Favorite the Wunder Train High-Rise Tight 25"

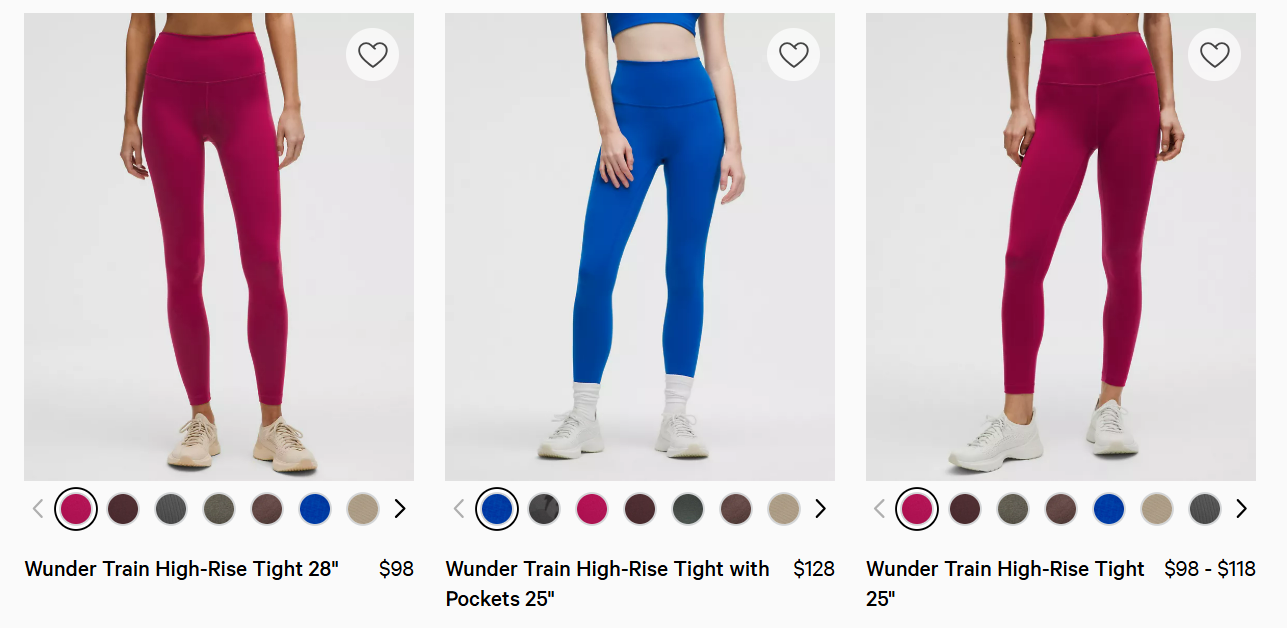[x=1214, y=55]
